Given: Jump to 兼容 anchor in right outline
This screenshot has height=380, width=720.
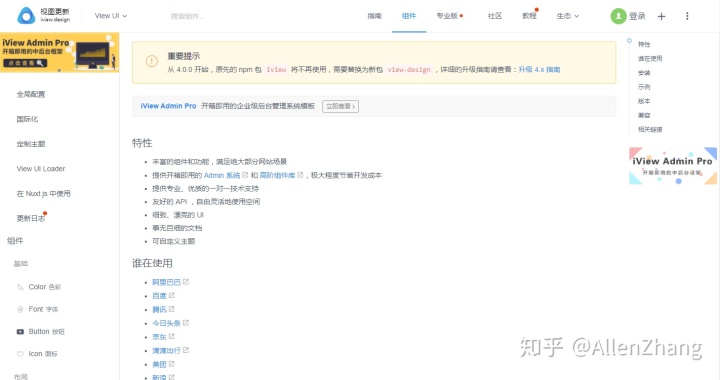Looking at the screenshot, I should 644,115.
